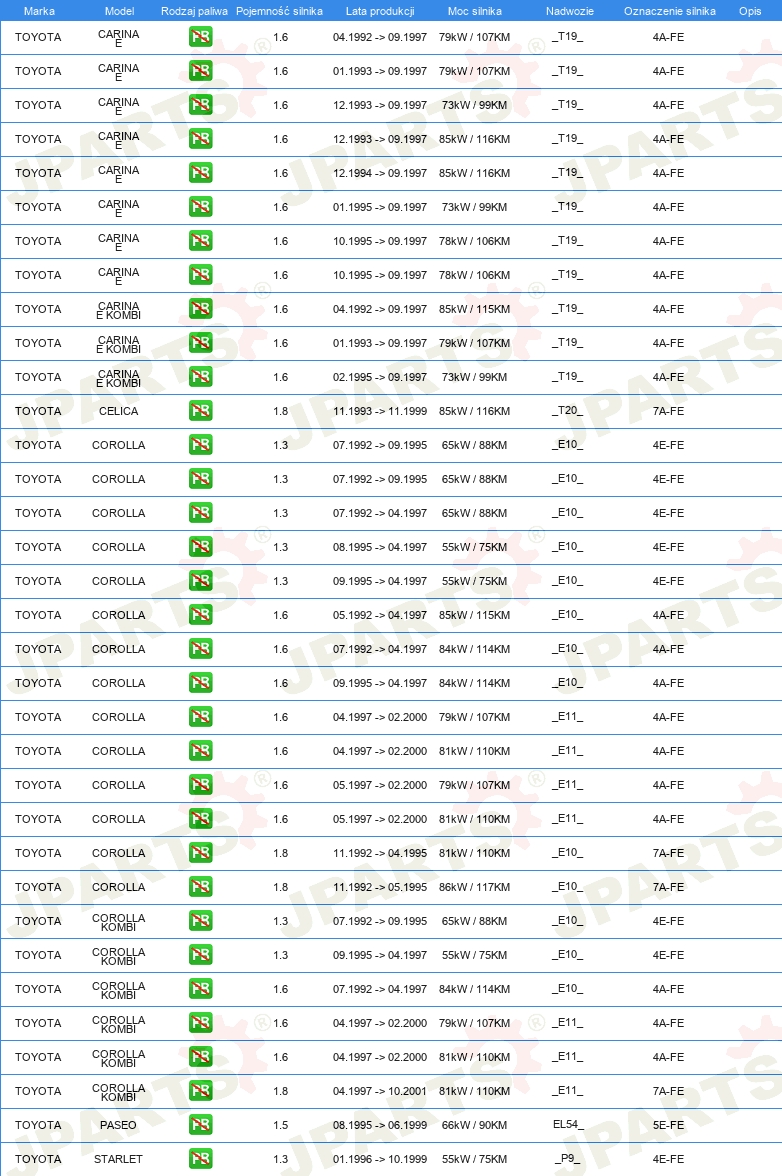
Task: Click production years 05.1992 -> 04.1997
Action: click(380, 615)
